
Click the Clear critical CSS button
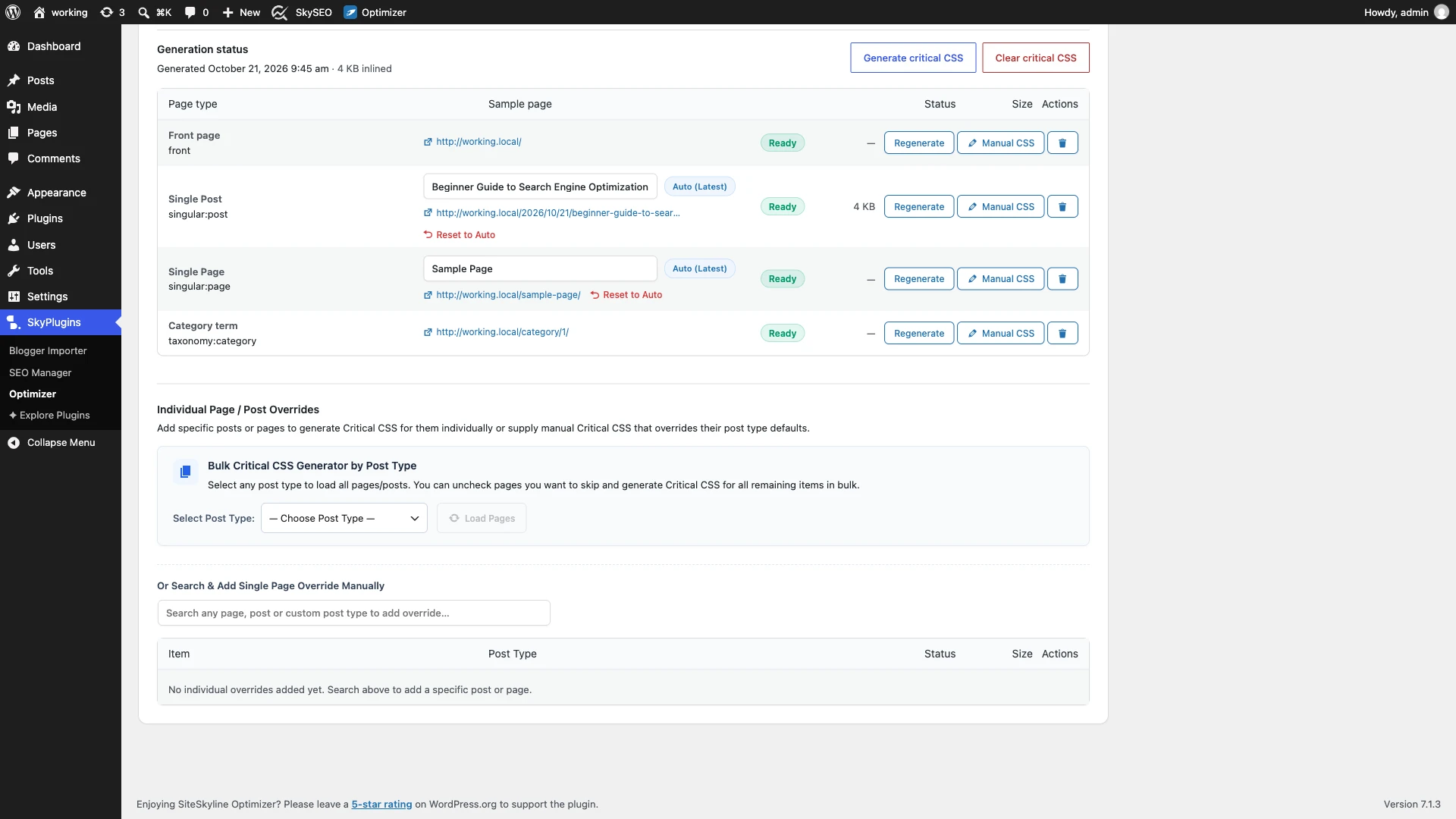click(x=1036, y=58)
